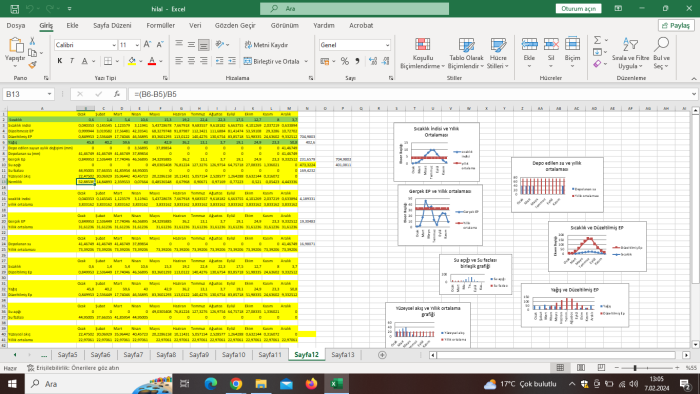Click the percent style icon
The width and height of the screenshot is (700, 394).
point(345,61)
